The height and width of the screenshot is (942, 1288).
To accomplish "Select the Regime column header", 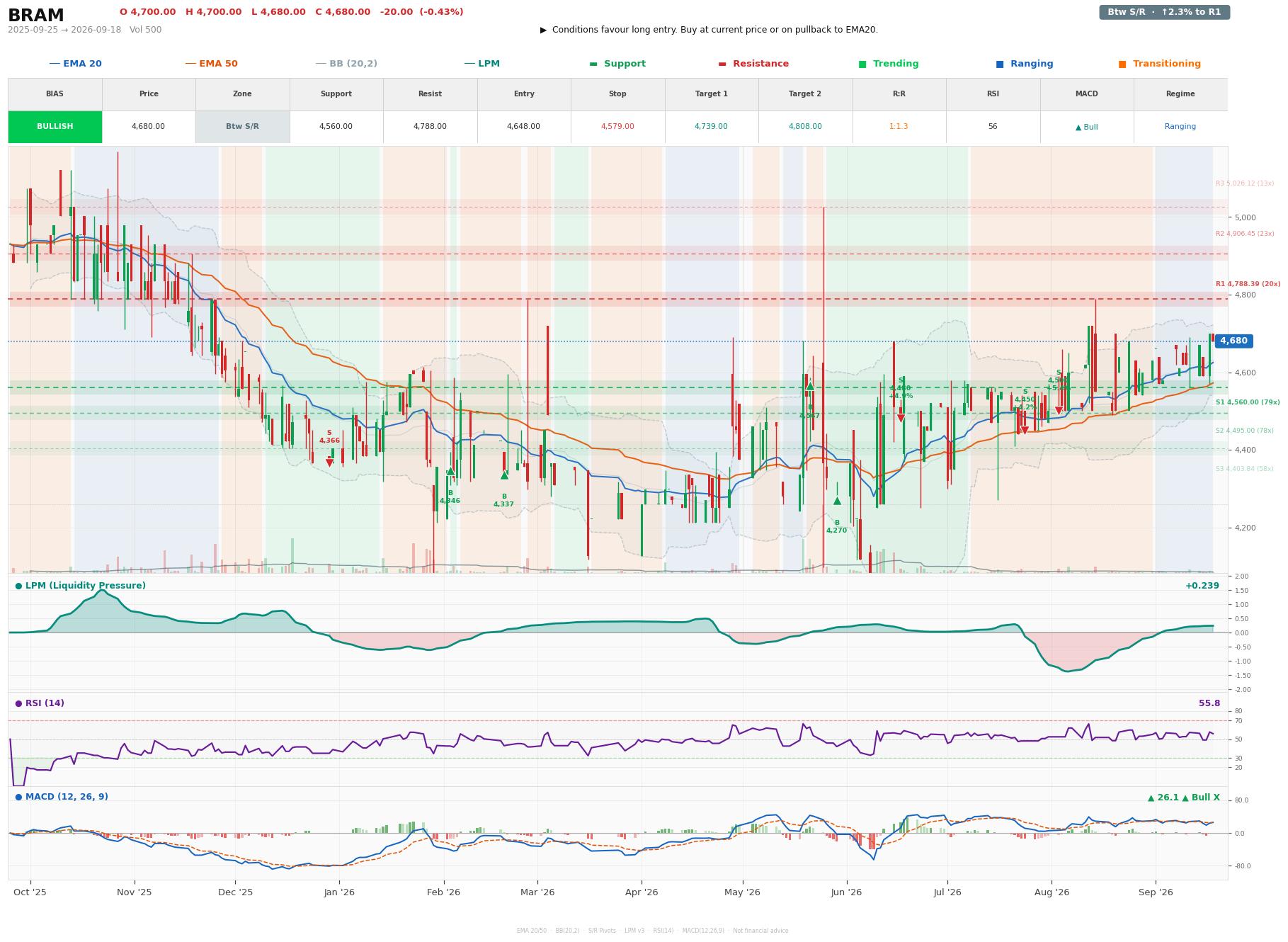I will tap(1180, 94).
